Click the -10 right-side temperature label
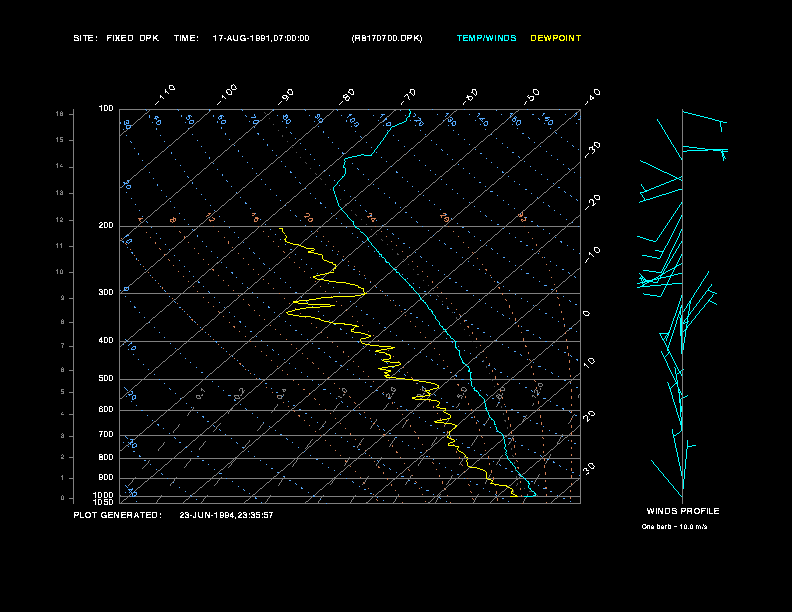Viewport: 792px width, 612px height. tap(592, 254)
